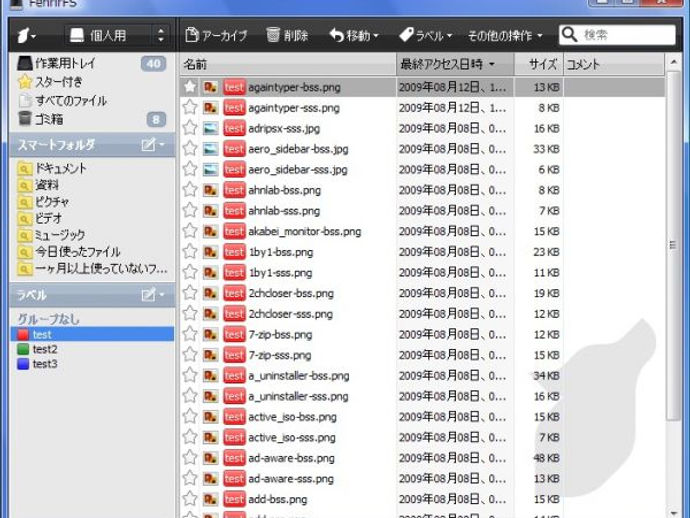The width and height of the screenshot is (690, 518).
Task: Select スター付き in sidebar
Action: pyautogui.click(x=92, y=82)
